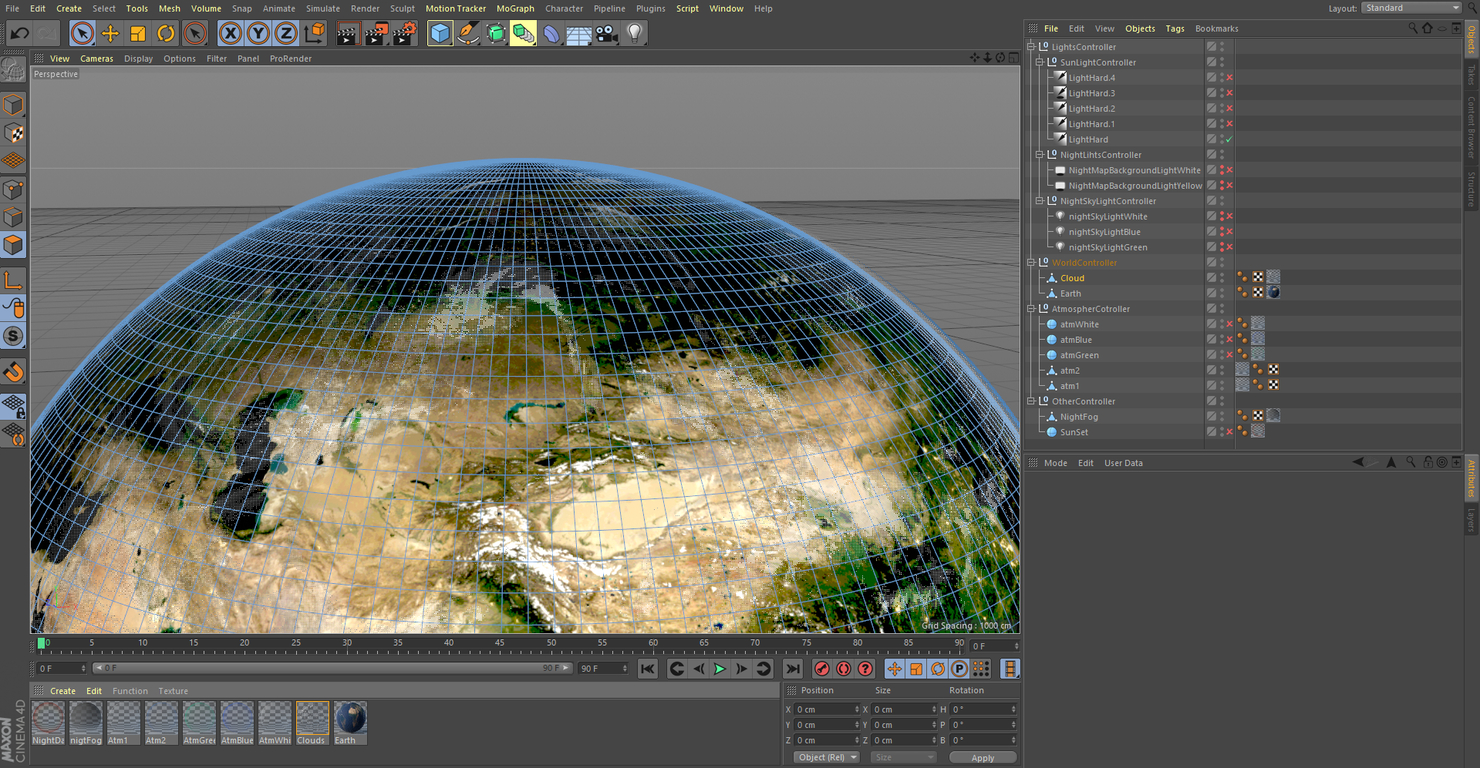Click the Render to Picture Viewer icon
Image resolution: width=1480 pixels, height=768 pixels.
coord(376,33)
